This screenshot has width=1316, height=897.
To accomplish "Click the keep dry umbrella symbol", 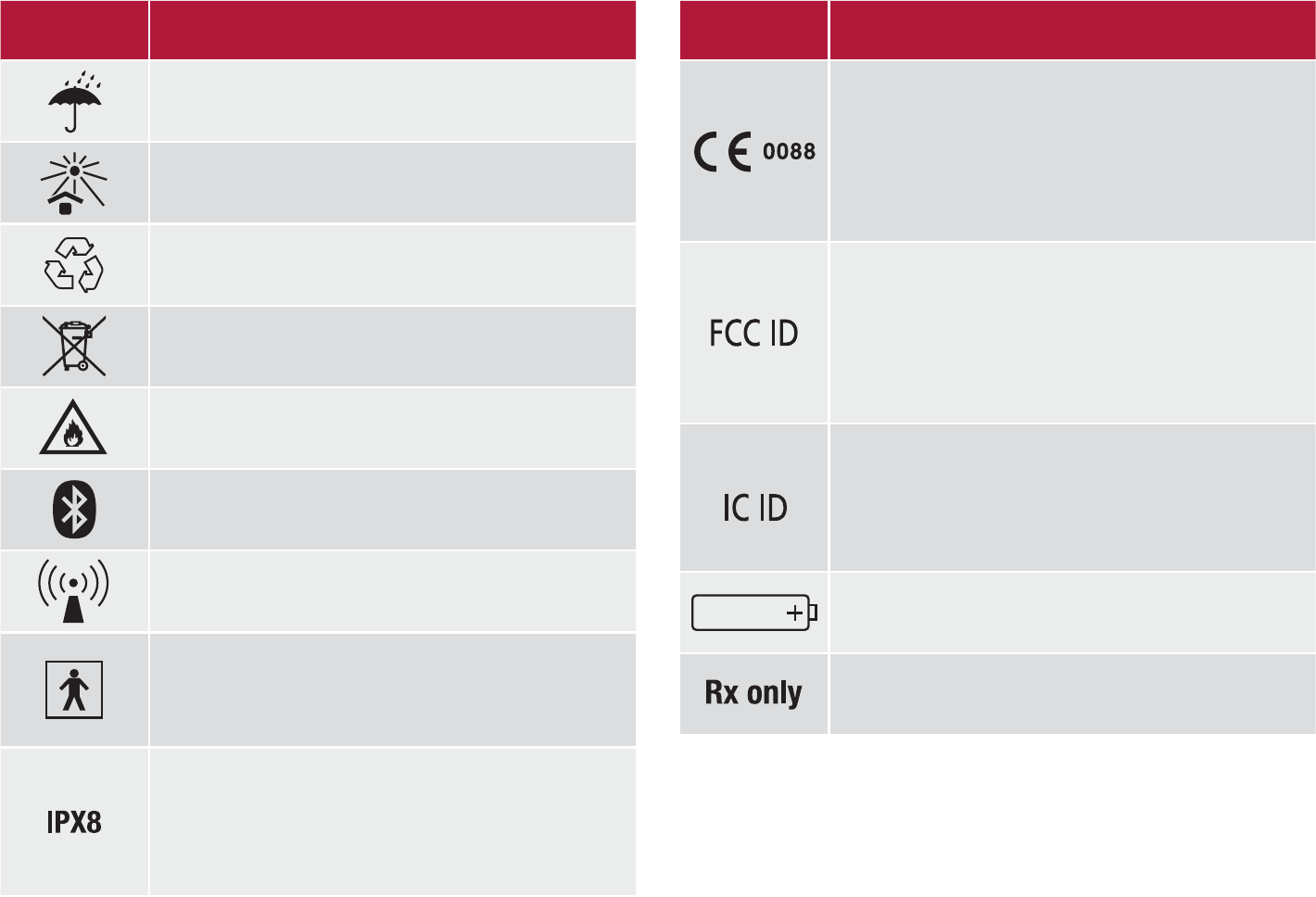I will 74,101.
